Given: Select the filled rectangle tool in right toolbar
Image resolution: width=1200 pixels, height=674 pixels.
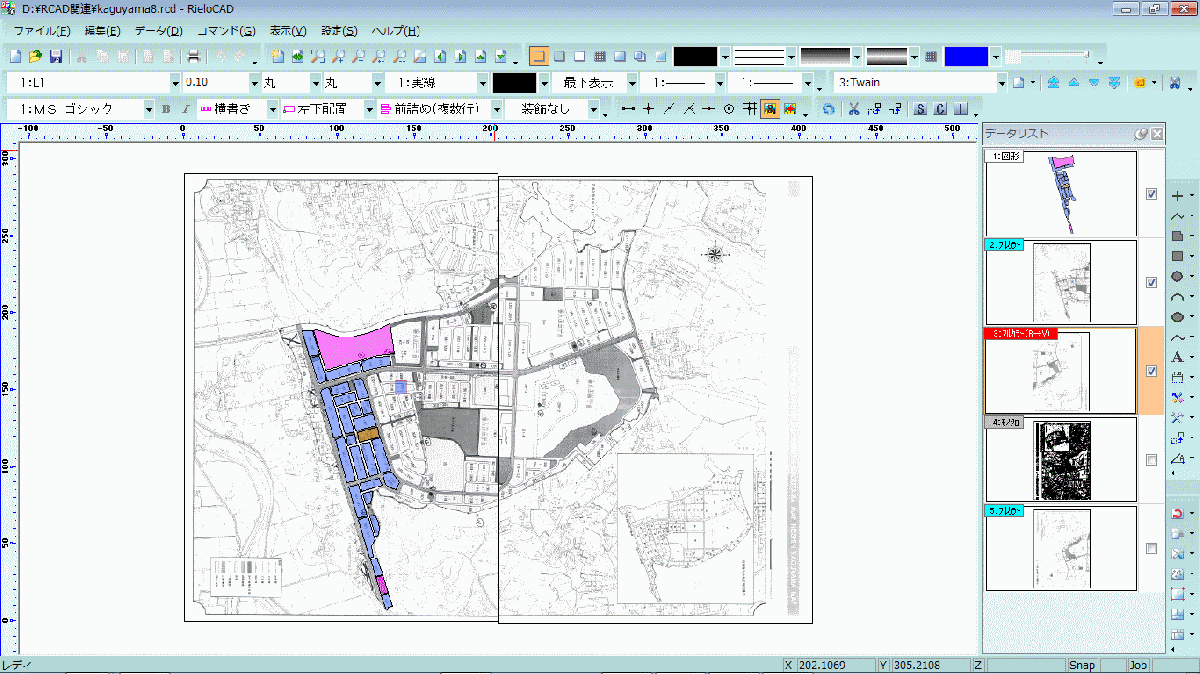Looking at the screenshot, I should click(x=1178, y=256).
